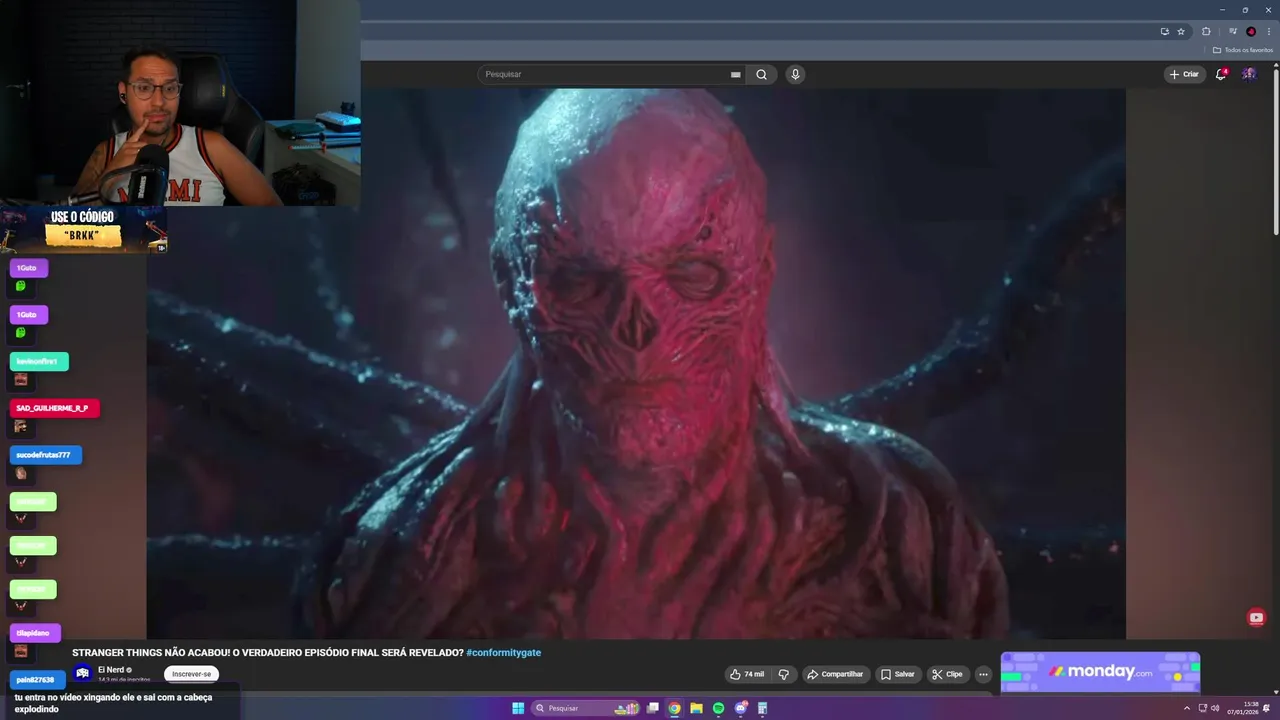Image resolution: width=1280 pixels, height=720 pixels.
Task: Open the Windows Start button
Action: click(x=518, y=708)
